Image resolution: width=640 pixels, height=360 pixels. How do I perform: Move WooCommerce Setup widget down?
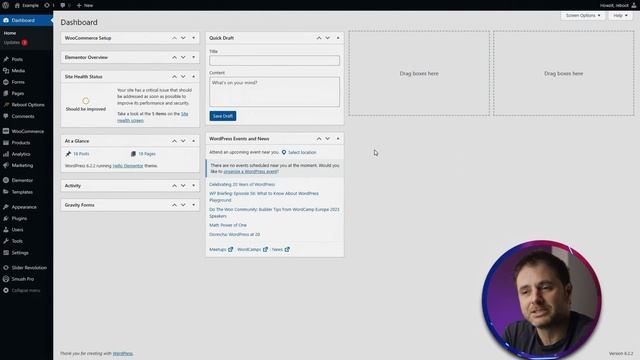coord(183,38)
